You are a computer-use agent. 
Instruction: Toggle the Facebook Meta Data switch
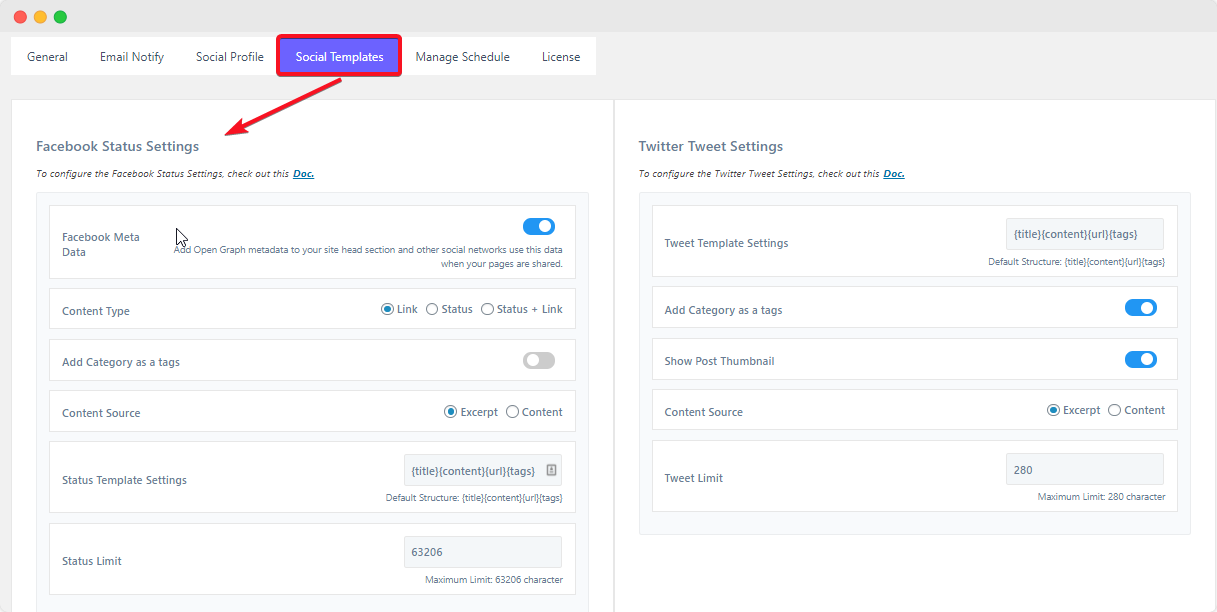coord(539,227)
